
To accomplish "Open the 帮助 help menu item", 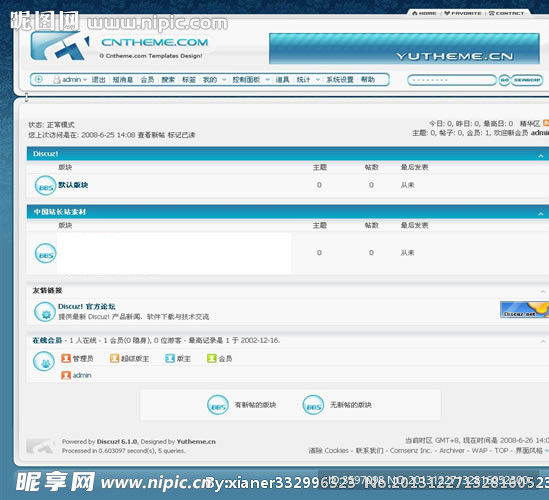I will 368,80.
